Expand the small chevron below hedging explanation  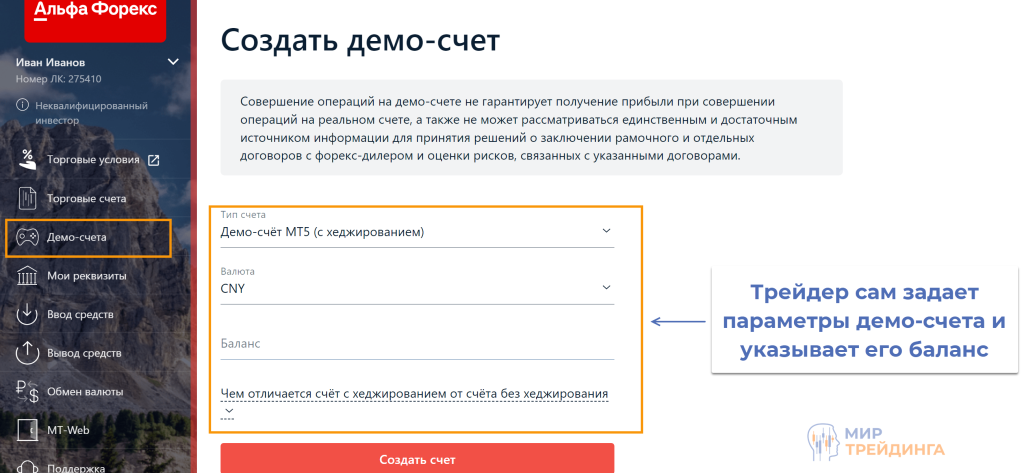(x=228, y=411)
